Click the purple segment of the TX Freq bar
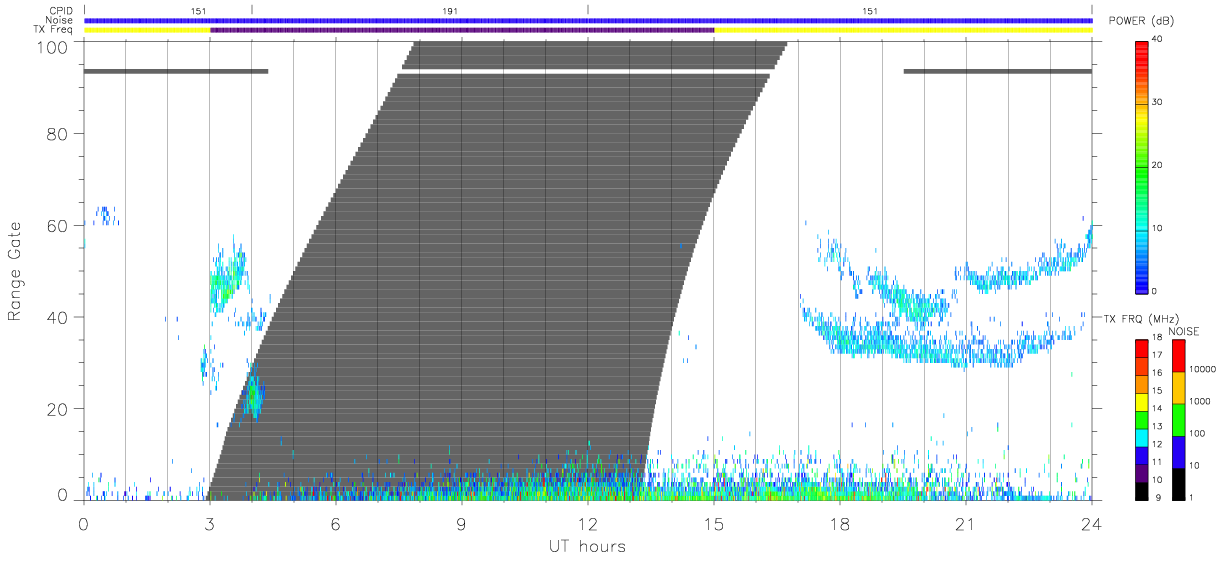Image resolution: width=1228 pixels, height=567 pixels. (462, 30)
